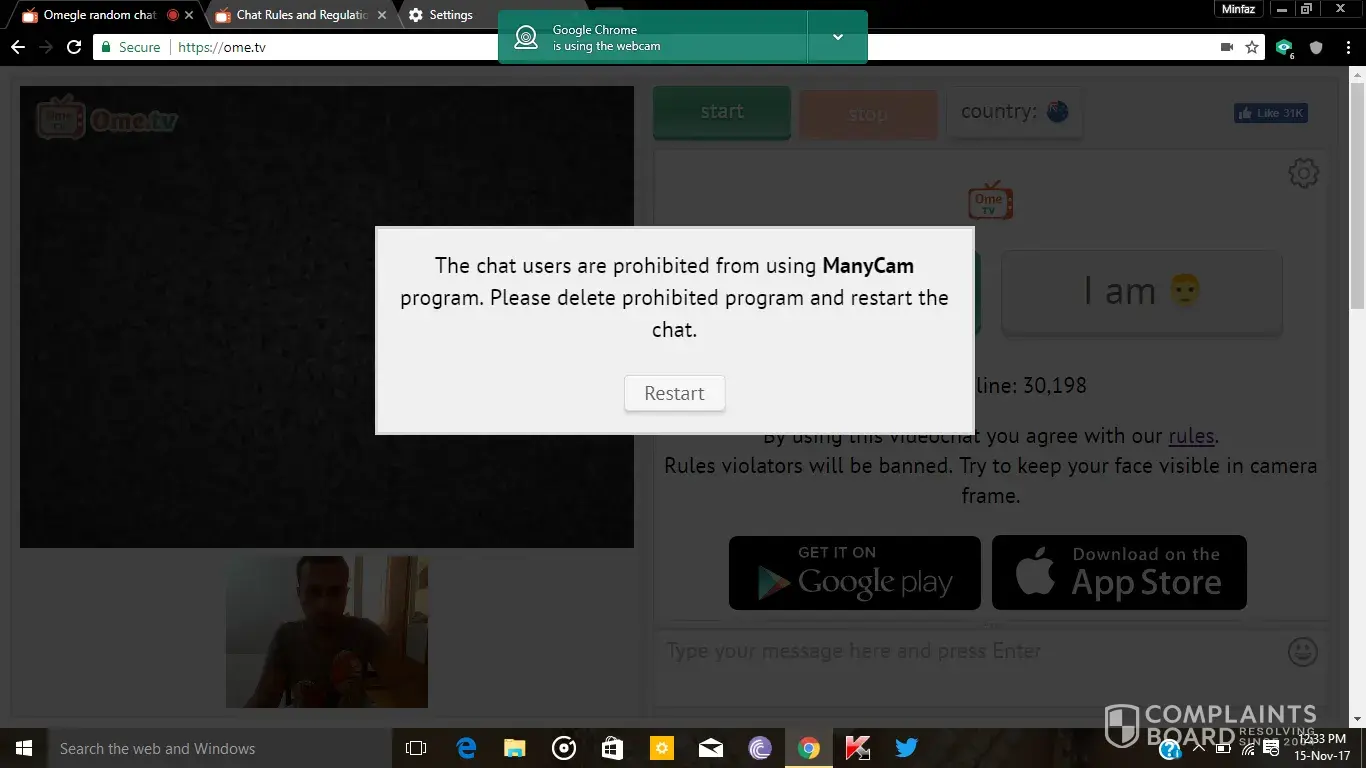Open the rules link

coord(1191,436)
